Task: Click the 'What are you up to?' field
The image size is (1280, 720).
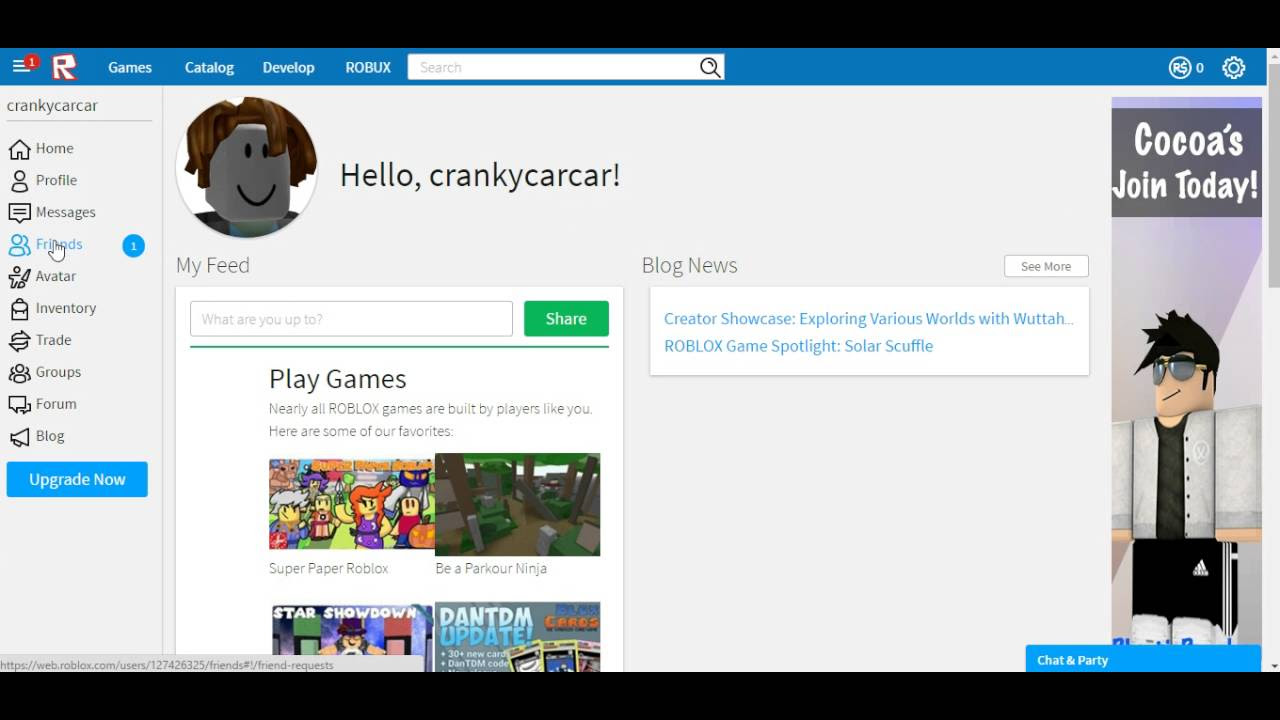Action: point(351,319)
